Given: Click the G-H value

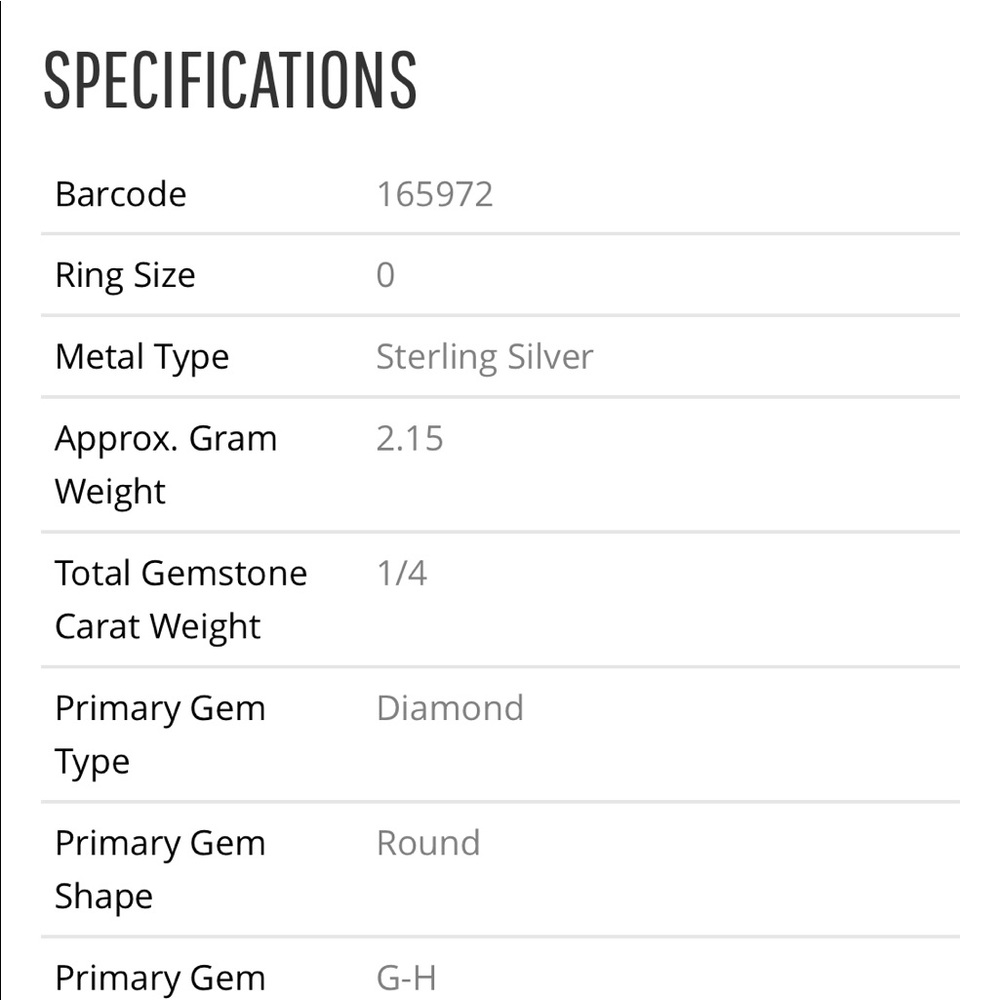Looking at the screenshot, I should (x=406, y=978).
